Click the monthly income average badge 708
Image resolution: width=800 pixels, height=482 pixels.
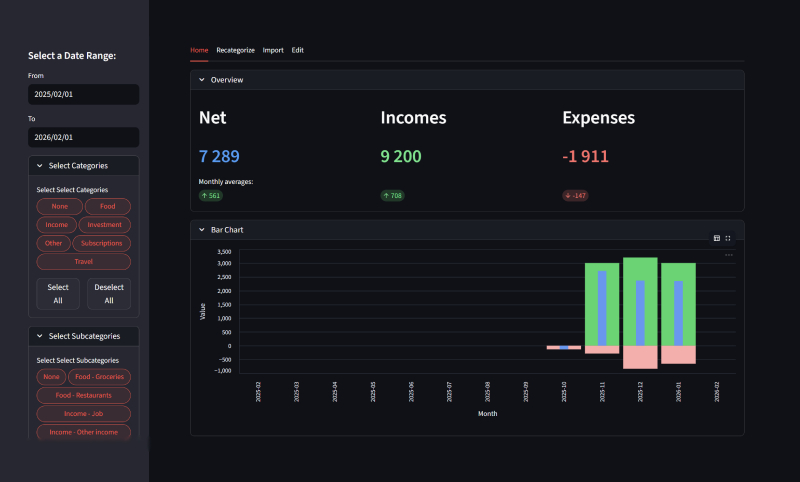tap(392, 195)
